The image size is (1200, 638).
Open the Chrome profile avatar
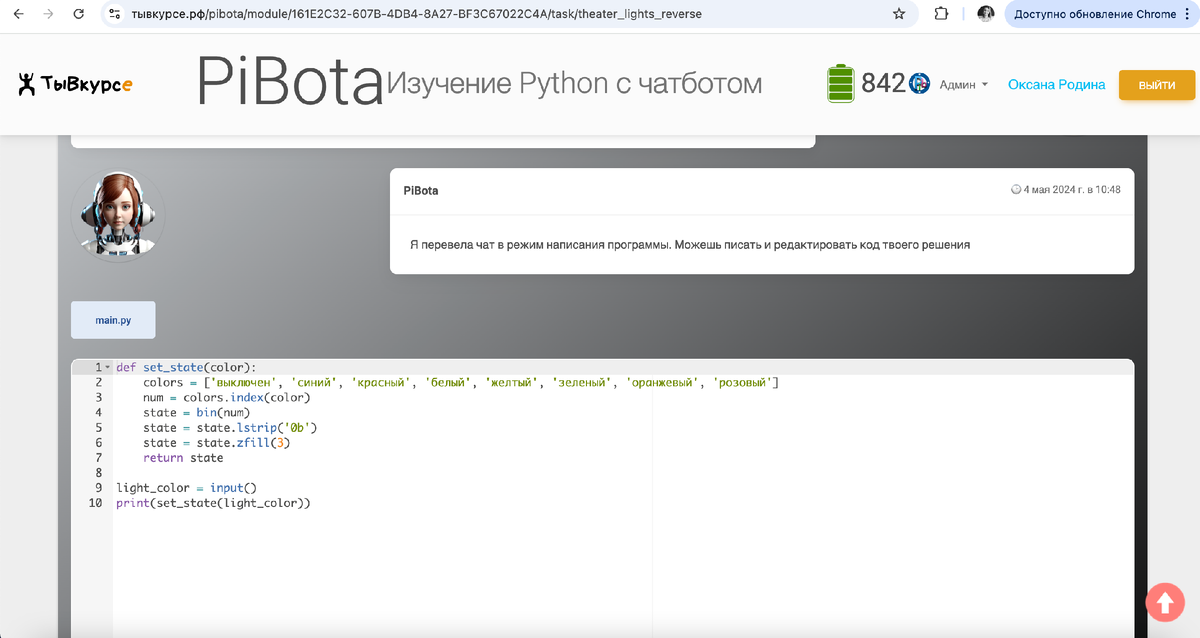[x=986, y=14]
